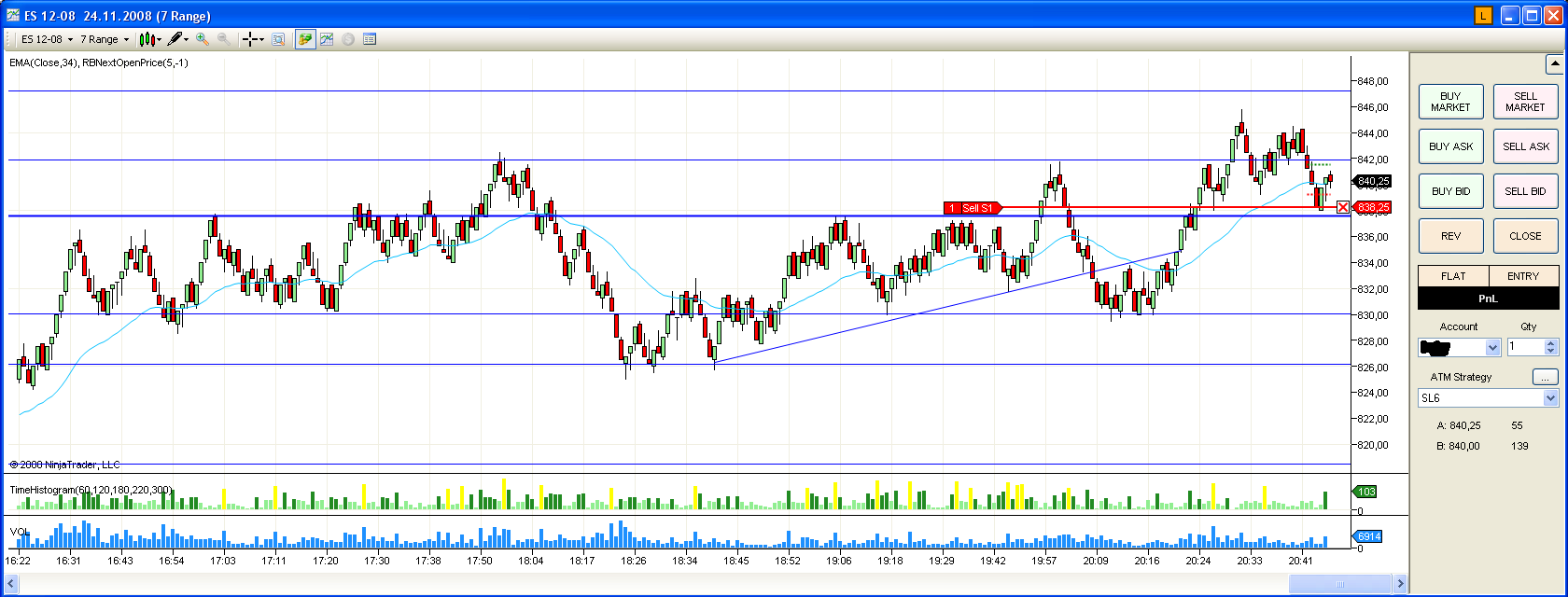Increase the Qty stepper value
Viewport: 1568px width, 597px height.
point(1551,343)
